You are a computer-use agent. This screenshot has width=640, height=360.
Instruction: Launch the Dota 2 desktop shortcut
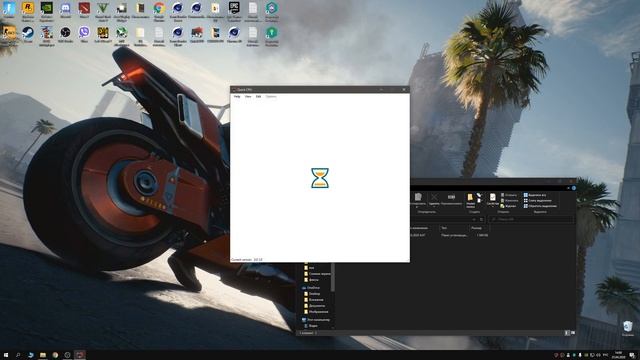click(84, 8)
